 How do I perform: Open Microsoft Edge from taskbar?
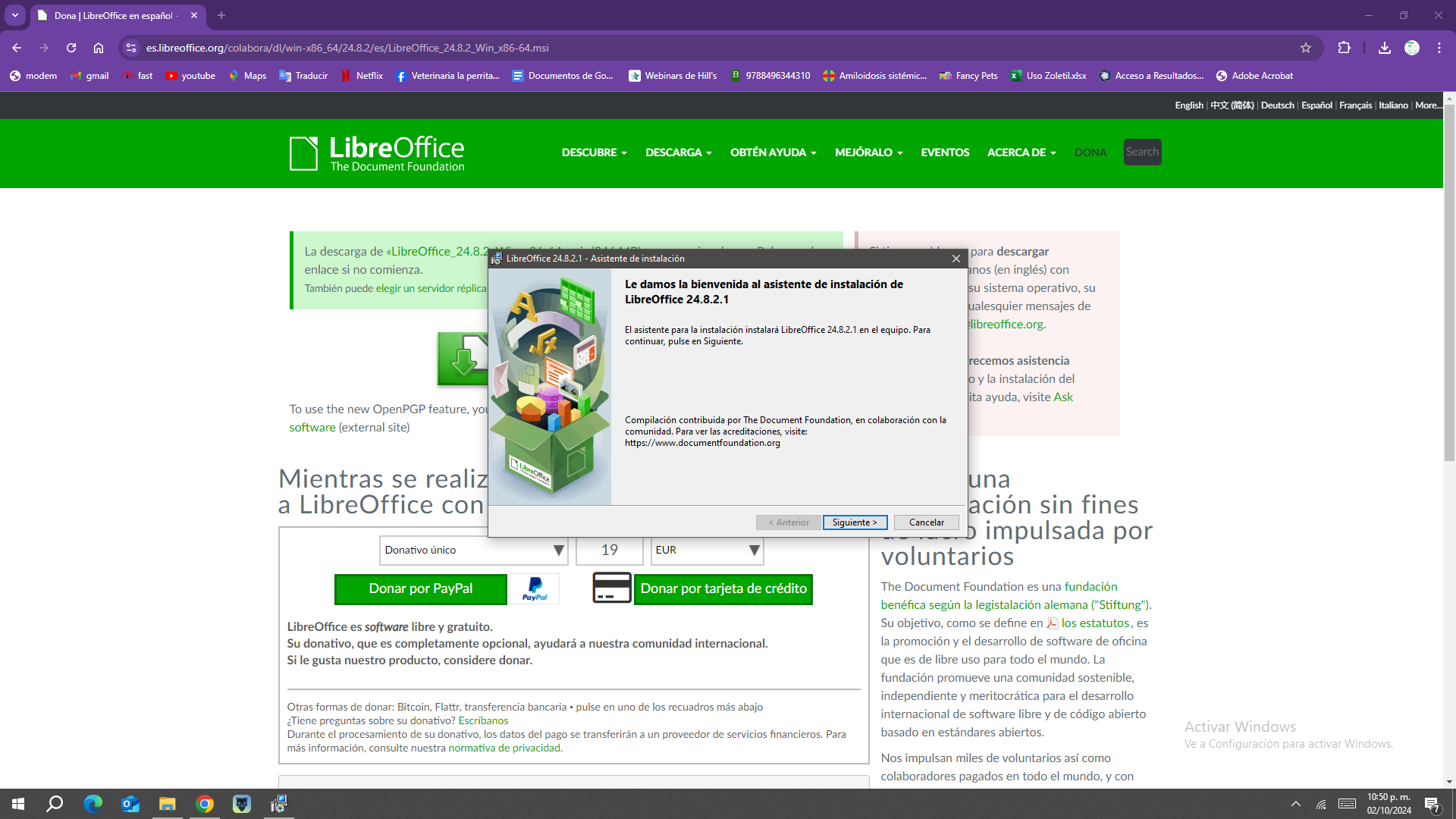click(x=93, y=804)
